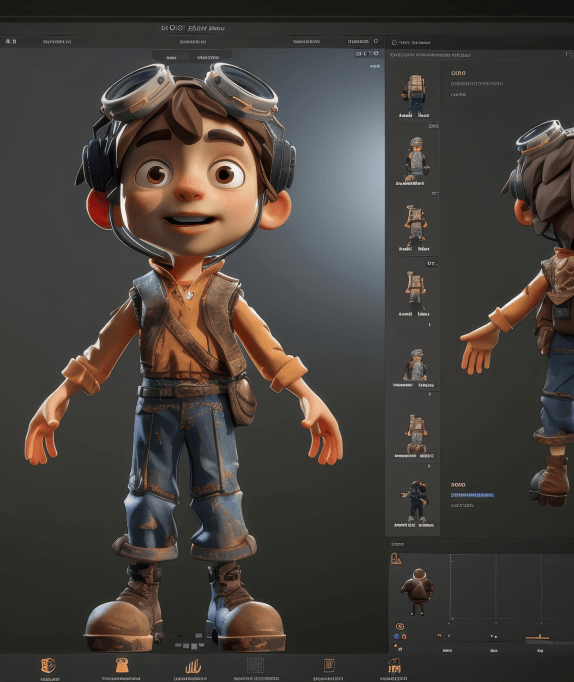Screen dimensions: 574x682
Task: Click the clock-like icon in the right panel header
Action: (x=394, y=43)
